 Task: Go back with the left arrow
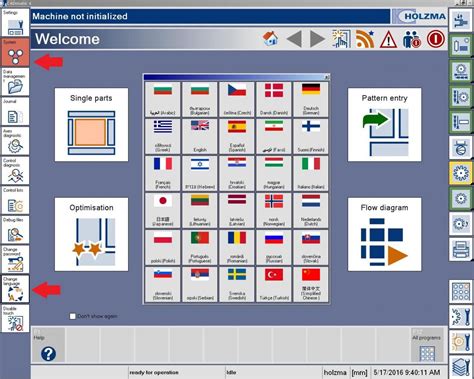click(294, 39)
